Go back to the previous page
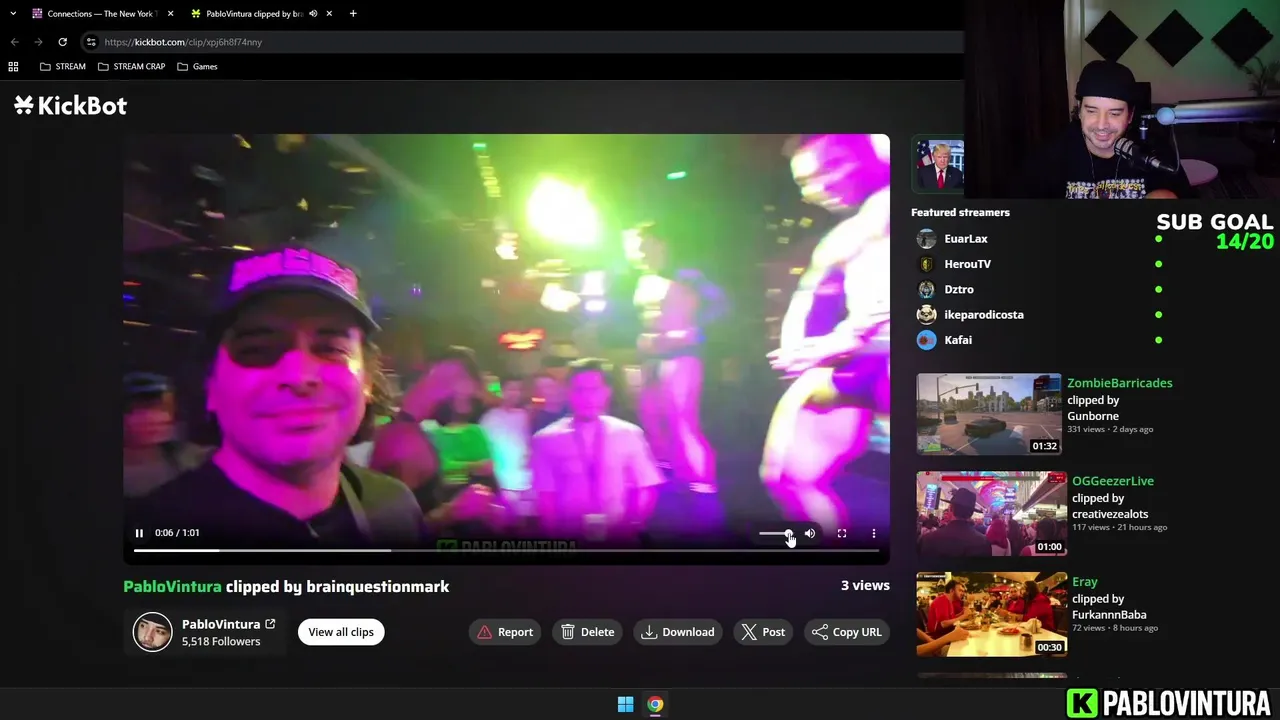 (14, 42)
